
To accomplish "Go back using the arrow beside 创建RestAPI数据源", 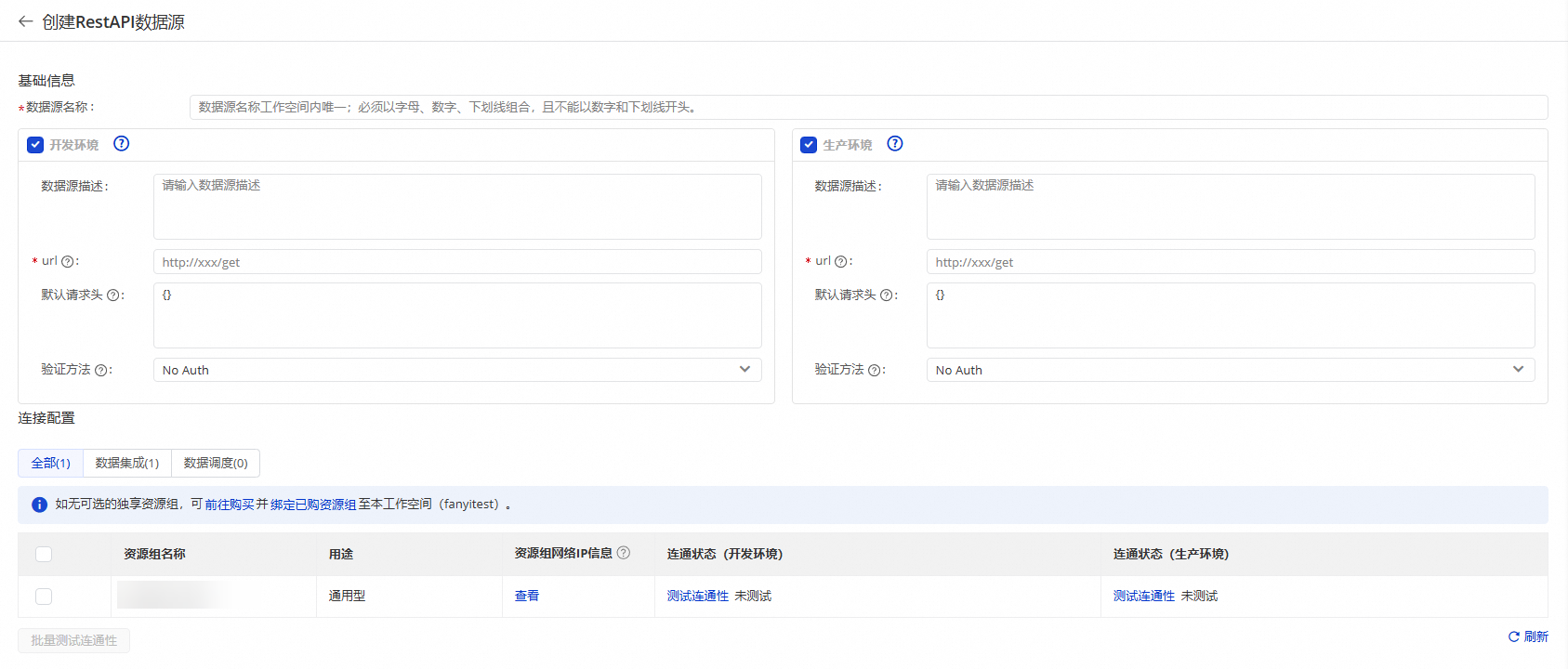I will pos(25,21).
